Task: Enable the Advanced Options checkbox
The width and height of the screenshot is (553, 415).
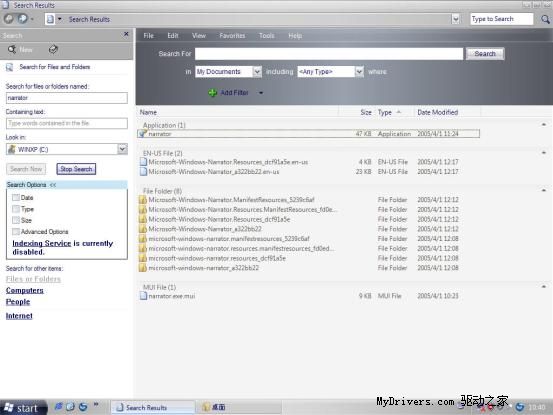Action: point(16,232)
